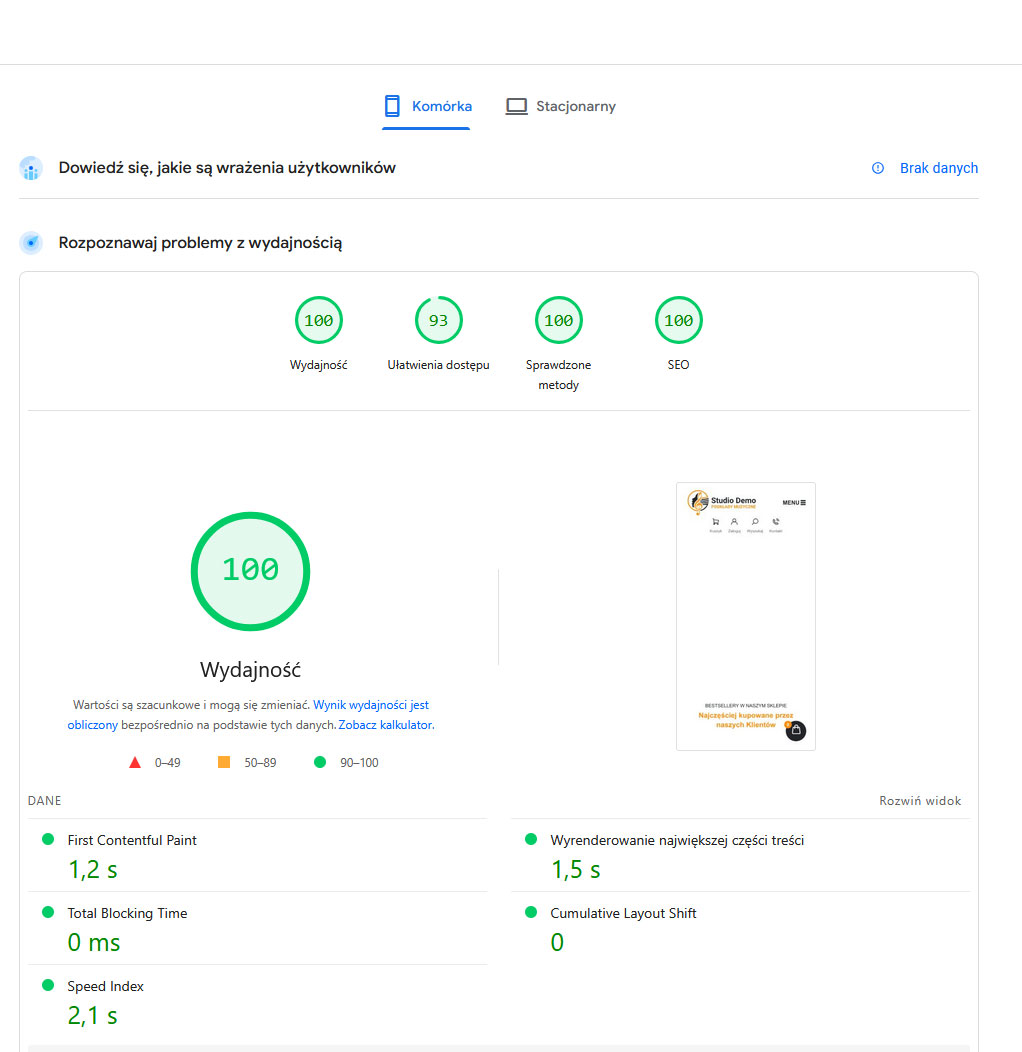1022x1052 pixels.
Task: Click the green dot beside First Contentful Paint
Action: [48, 840]
